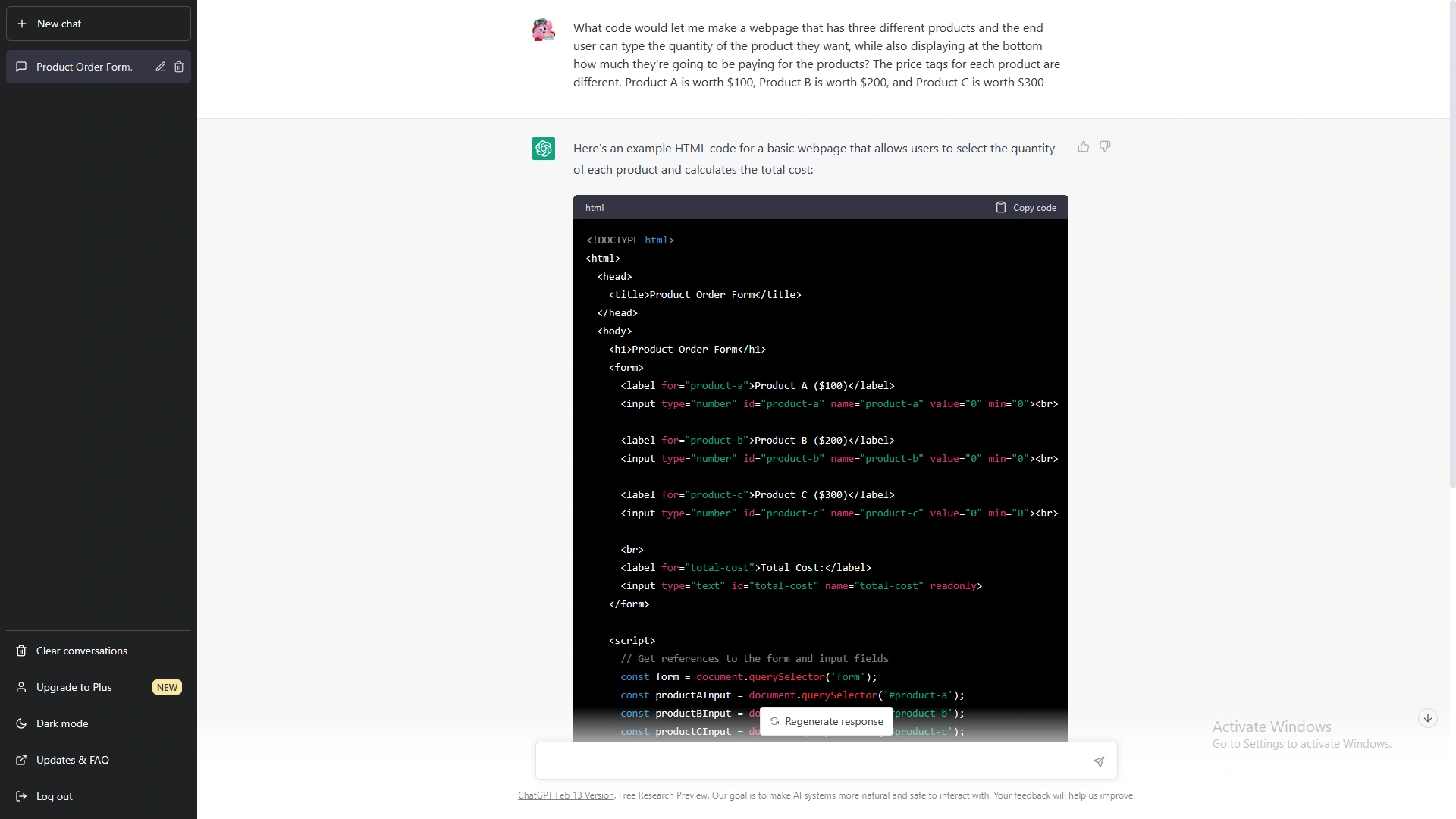1456x819 pixels.
Task: Send the message with the paper plane icon
Action: (x=1098, y=761)
